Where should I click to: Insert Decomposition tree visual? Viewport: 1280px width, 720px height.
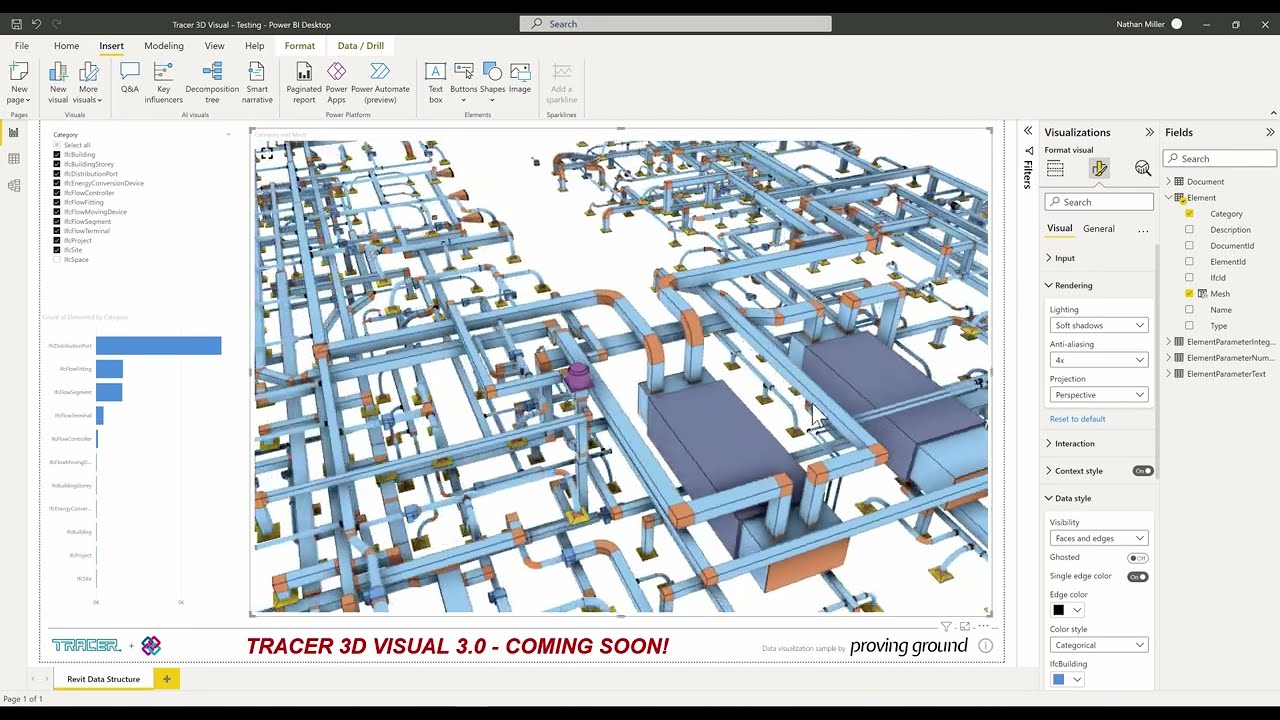pyautogui.click(x=212, y=82)
